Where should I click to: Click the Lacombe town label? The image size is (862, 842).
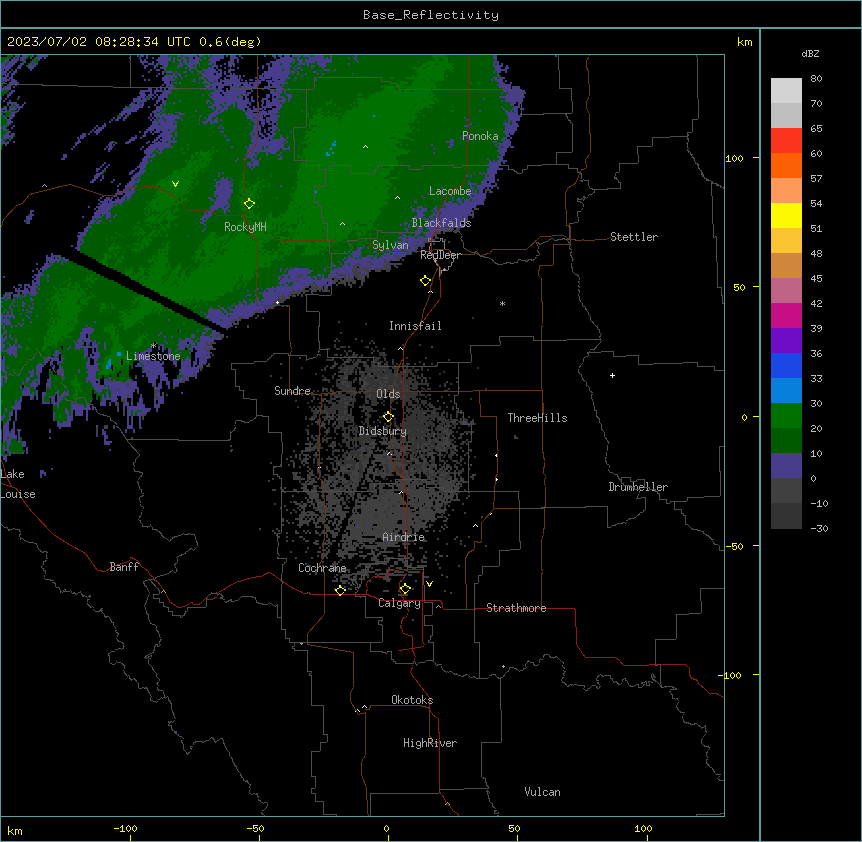pos(450,191)
